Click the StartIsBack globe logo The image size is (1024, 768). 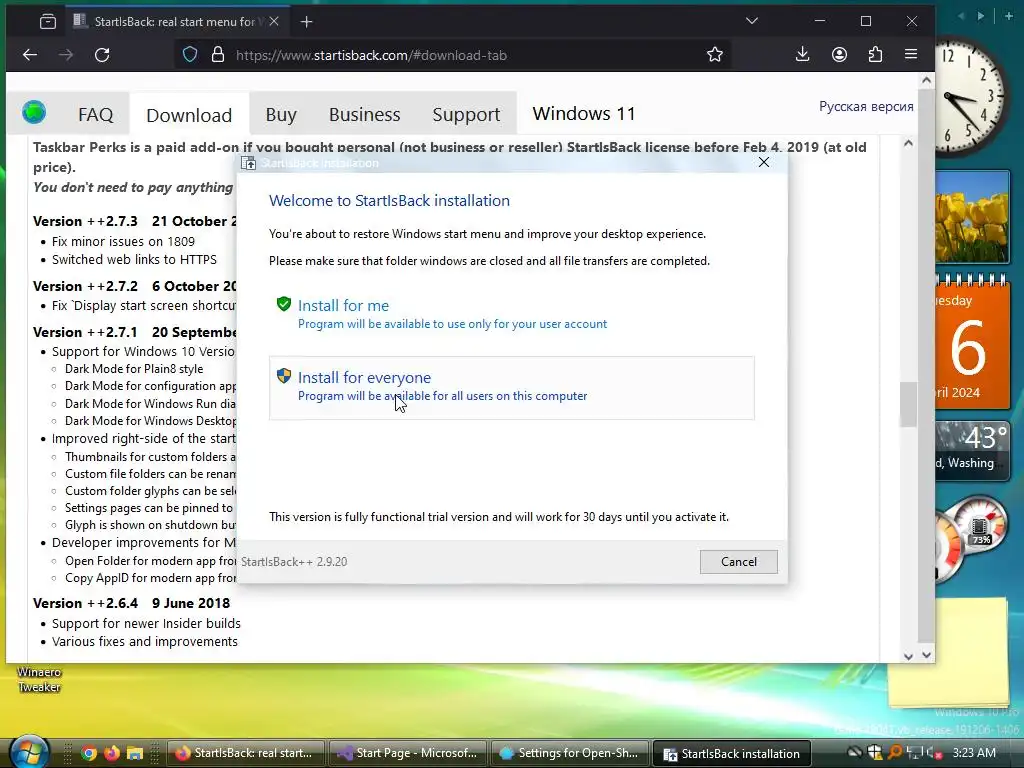pyautogui.click(x=34, y=112)
